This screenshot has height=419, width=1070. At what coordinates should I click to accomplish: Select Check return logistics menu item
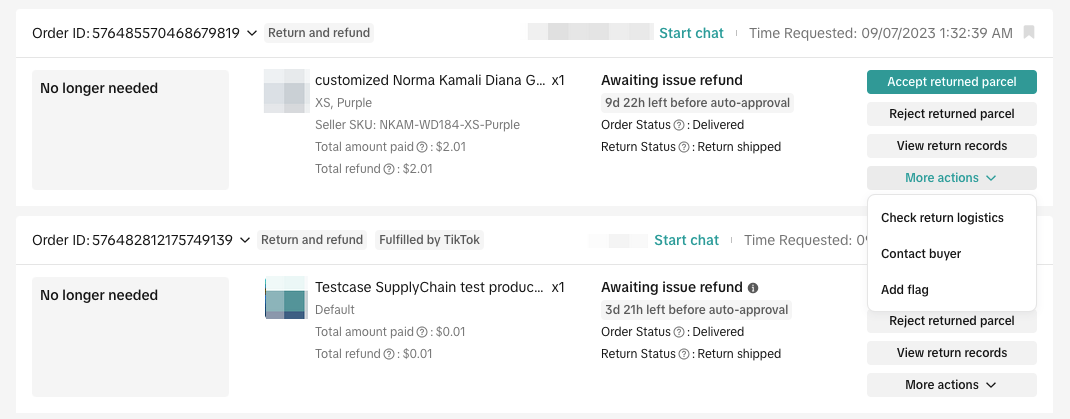tap(942, 218)
